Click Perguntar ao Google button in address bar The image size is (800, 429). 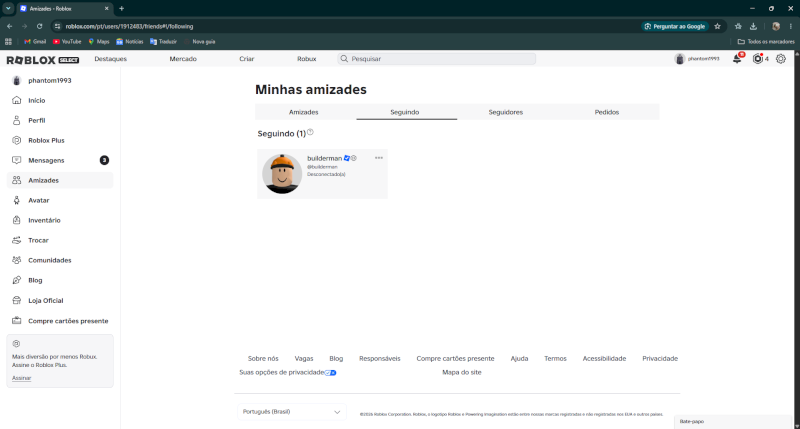(x=674, y=26)
